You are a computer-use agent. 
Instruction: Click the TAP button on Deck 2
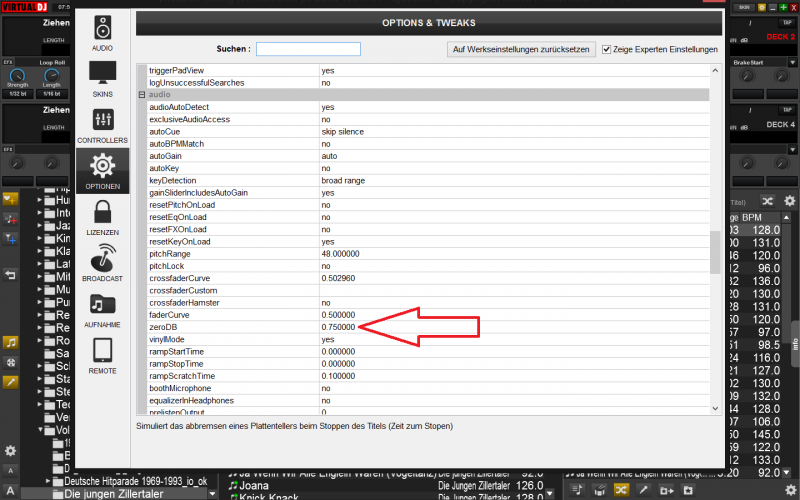(x=787, y=22)
